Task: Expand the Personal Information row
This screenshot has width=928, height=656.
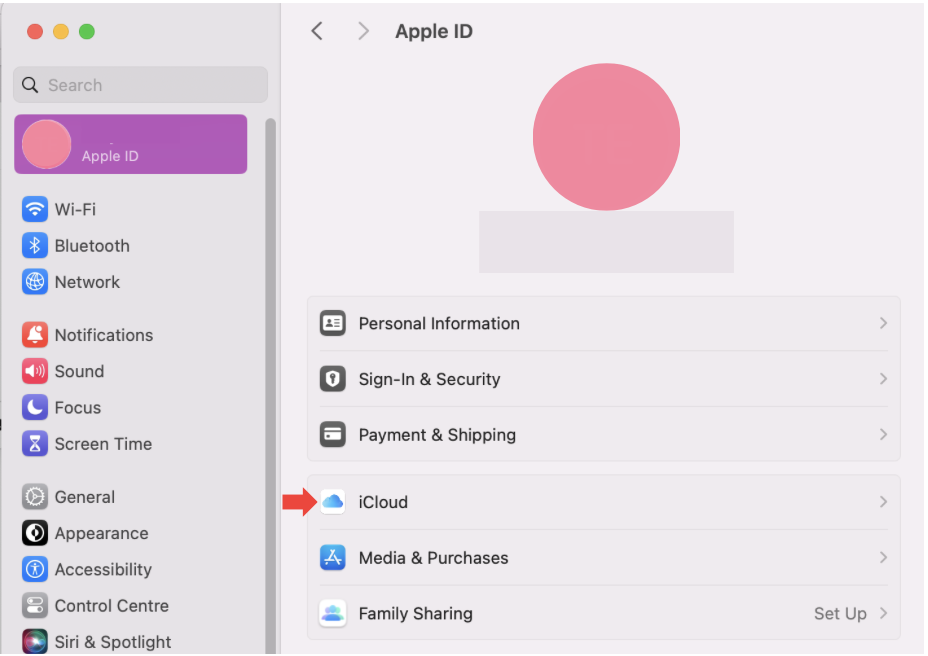Action: 604,323
